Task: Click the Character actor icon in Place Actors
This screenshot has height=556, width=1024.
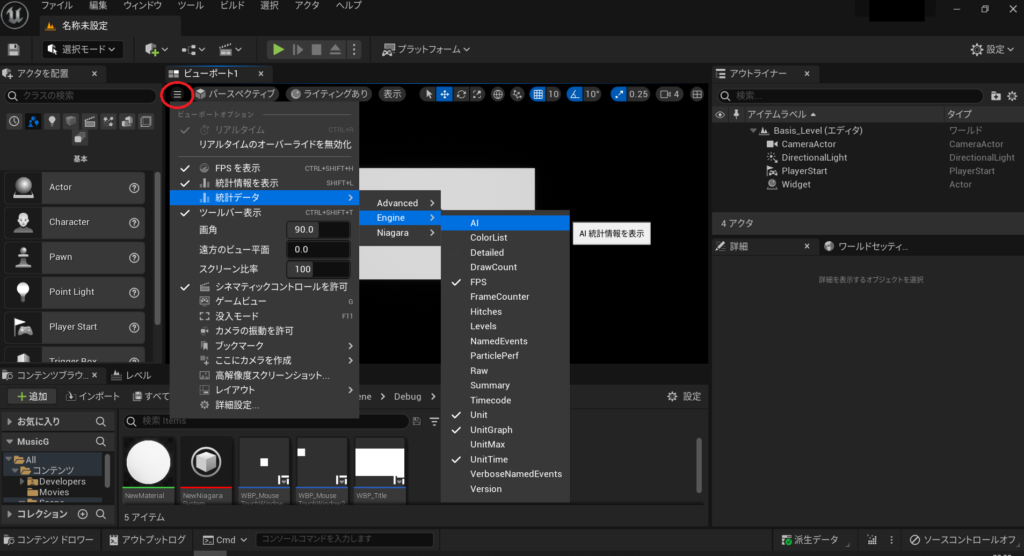Action: tap(23, 222)
